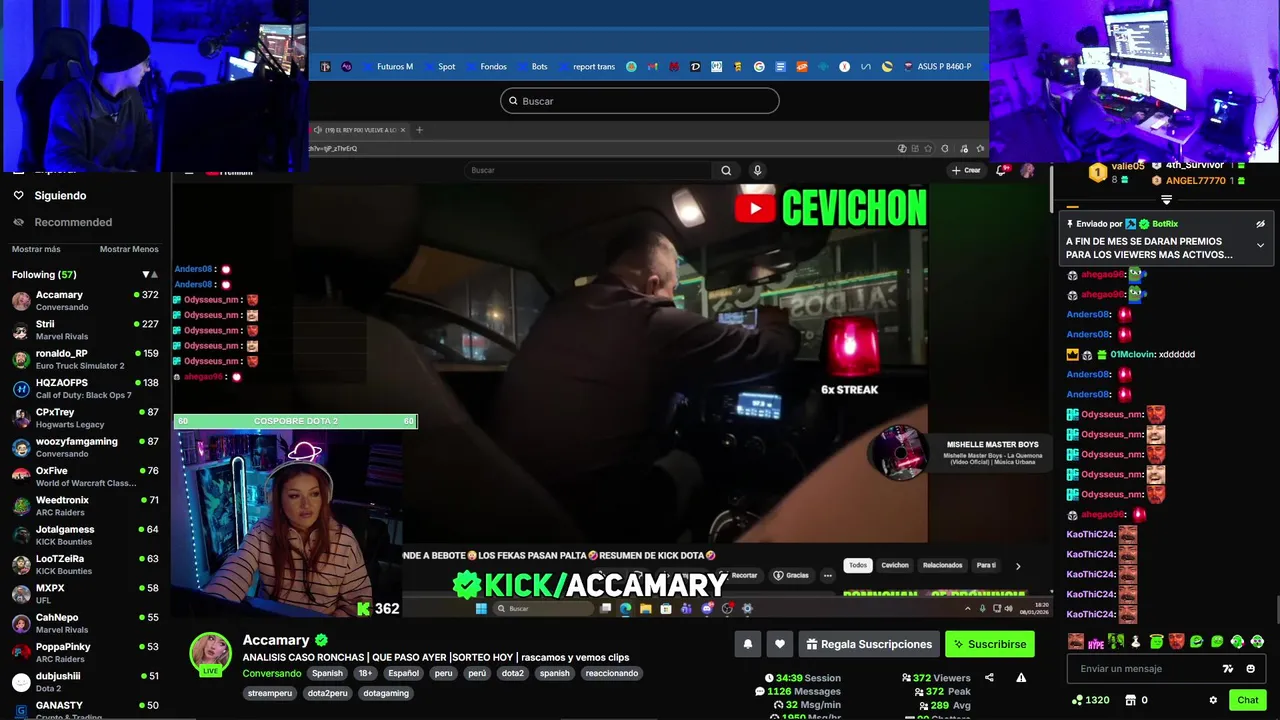Select Relacionados filter chip in video

point(942,565)
